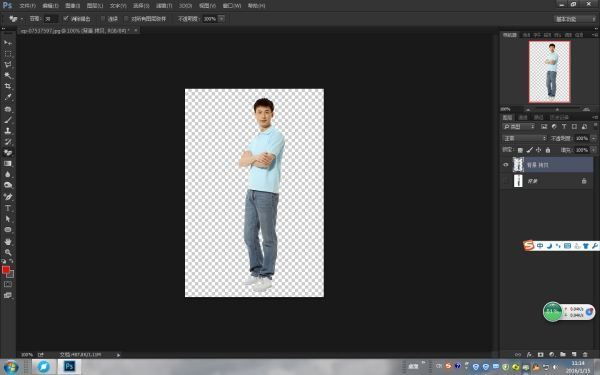Open the 编辑 (Edit) menu

tap(51, 6)
